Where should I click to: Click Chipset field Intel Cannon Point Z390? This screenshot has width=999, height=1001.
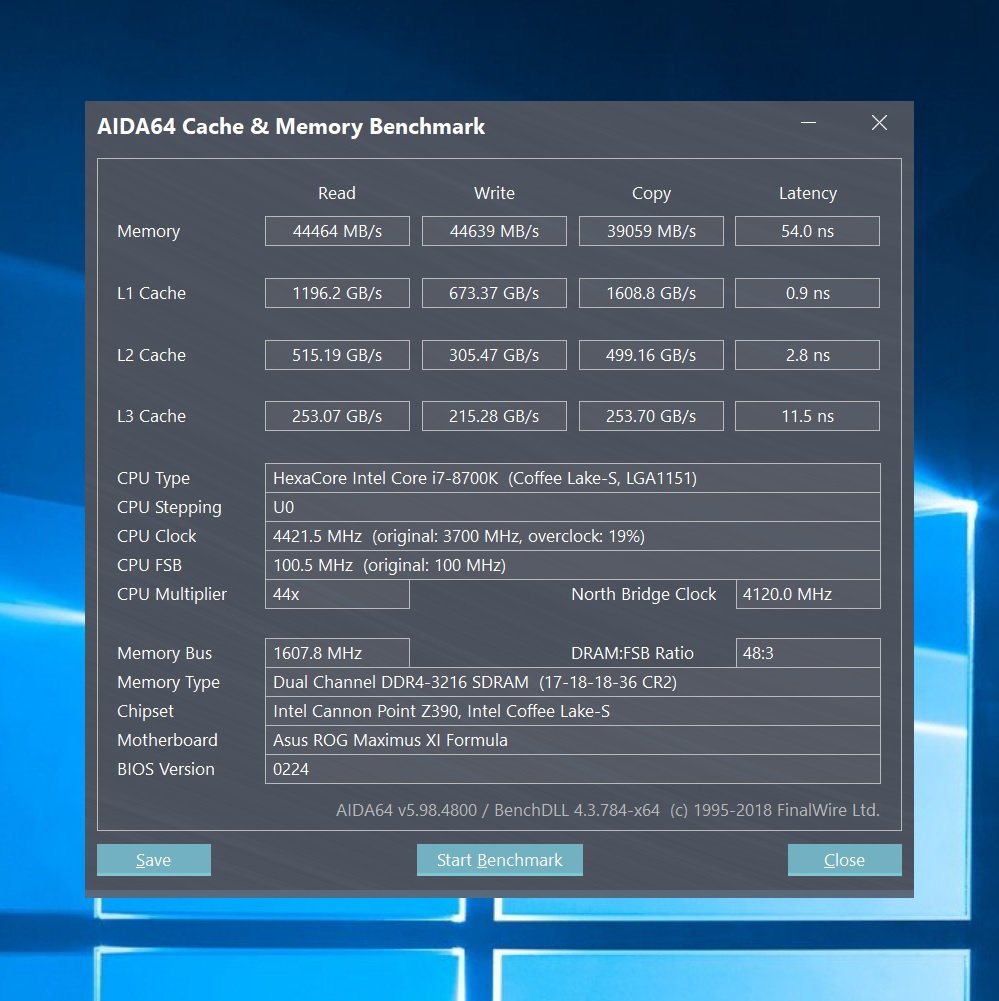[573, 711]
